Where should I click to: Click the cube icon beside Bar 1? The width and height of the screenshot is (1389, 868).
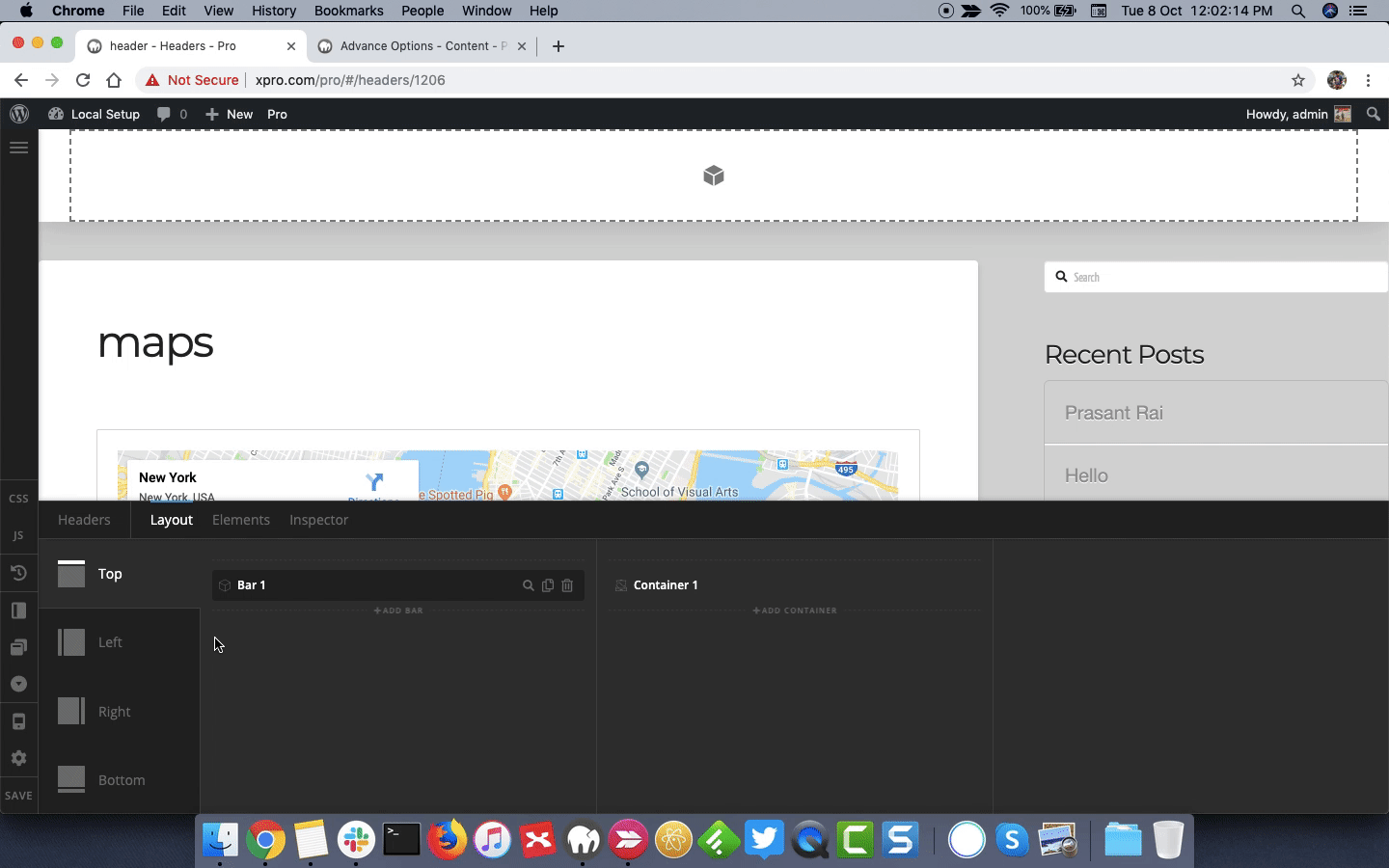tap(225, 585)
